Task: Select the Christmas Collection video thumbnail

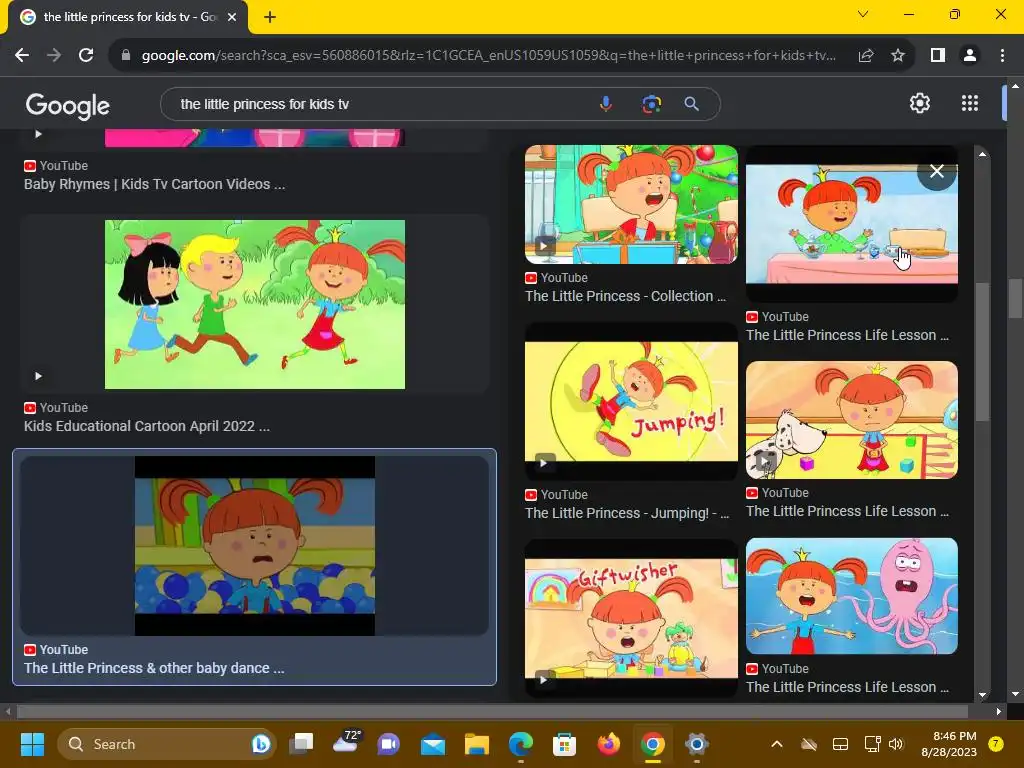Action: [631, 204]
